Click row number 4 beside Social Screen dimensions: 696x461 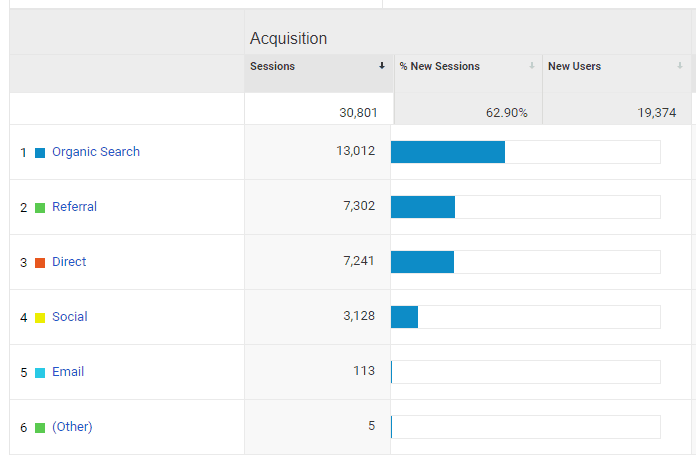(24, 318)
